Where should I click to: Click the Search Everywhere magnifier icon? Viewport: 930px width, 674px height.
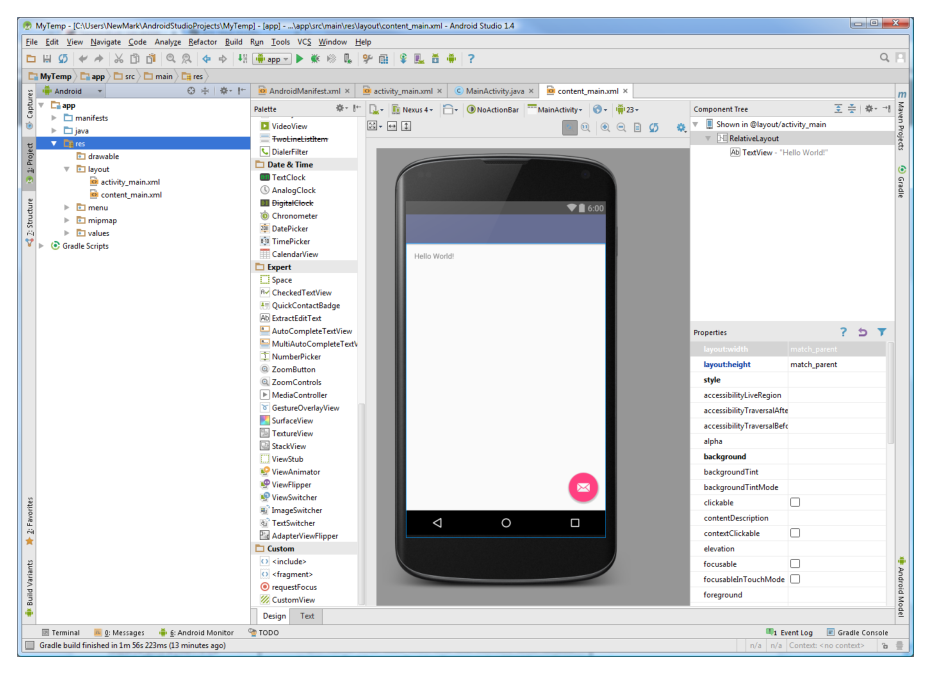pyautogui.click(x=884, y=58)
